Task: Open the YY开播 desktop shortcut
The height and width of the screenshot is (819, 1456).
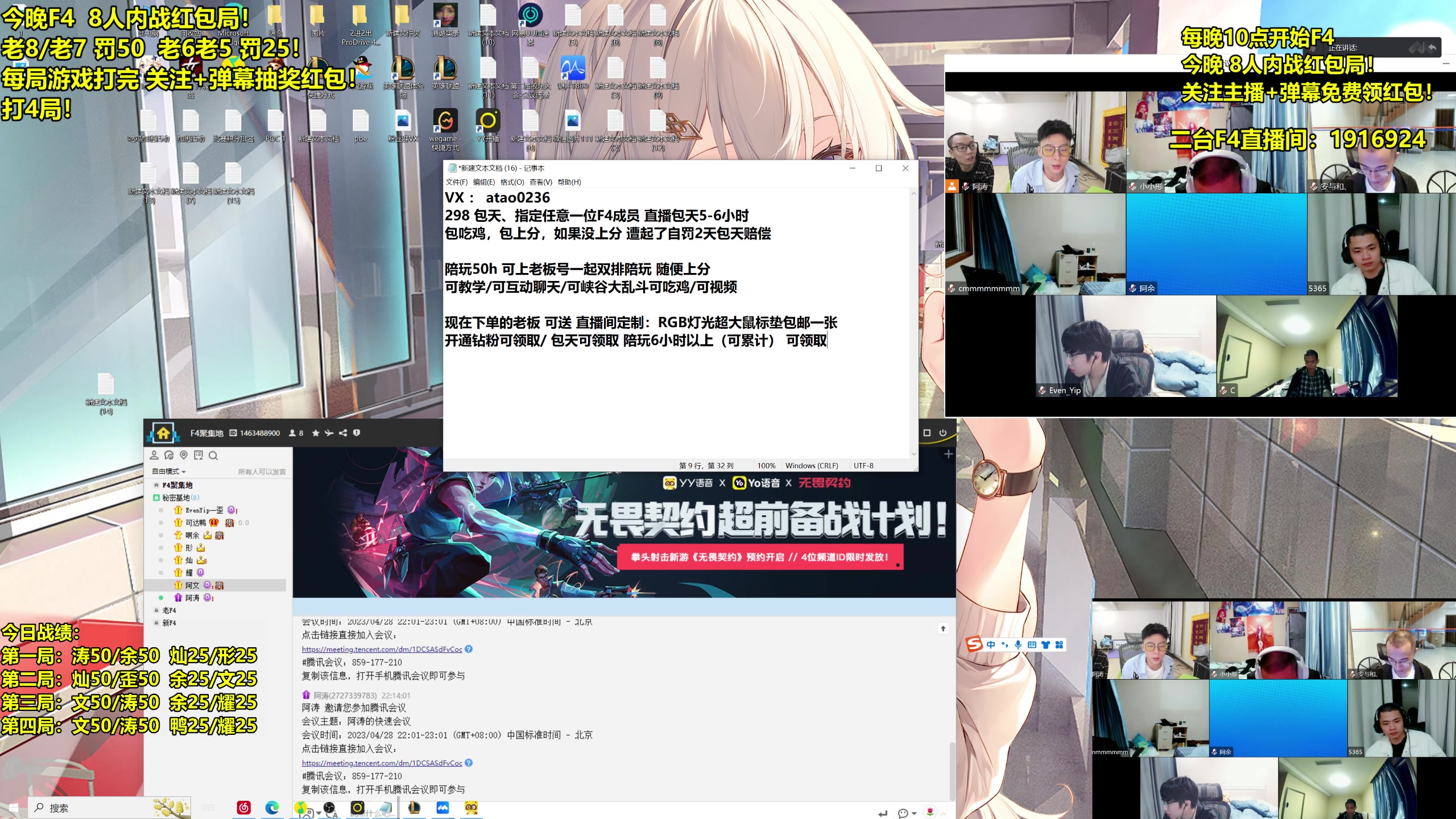Action: pos(488,125)
